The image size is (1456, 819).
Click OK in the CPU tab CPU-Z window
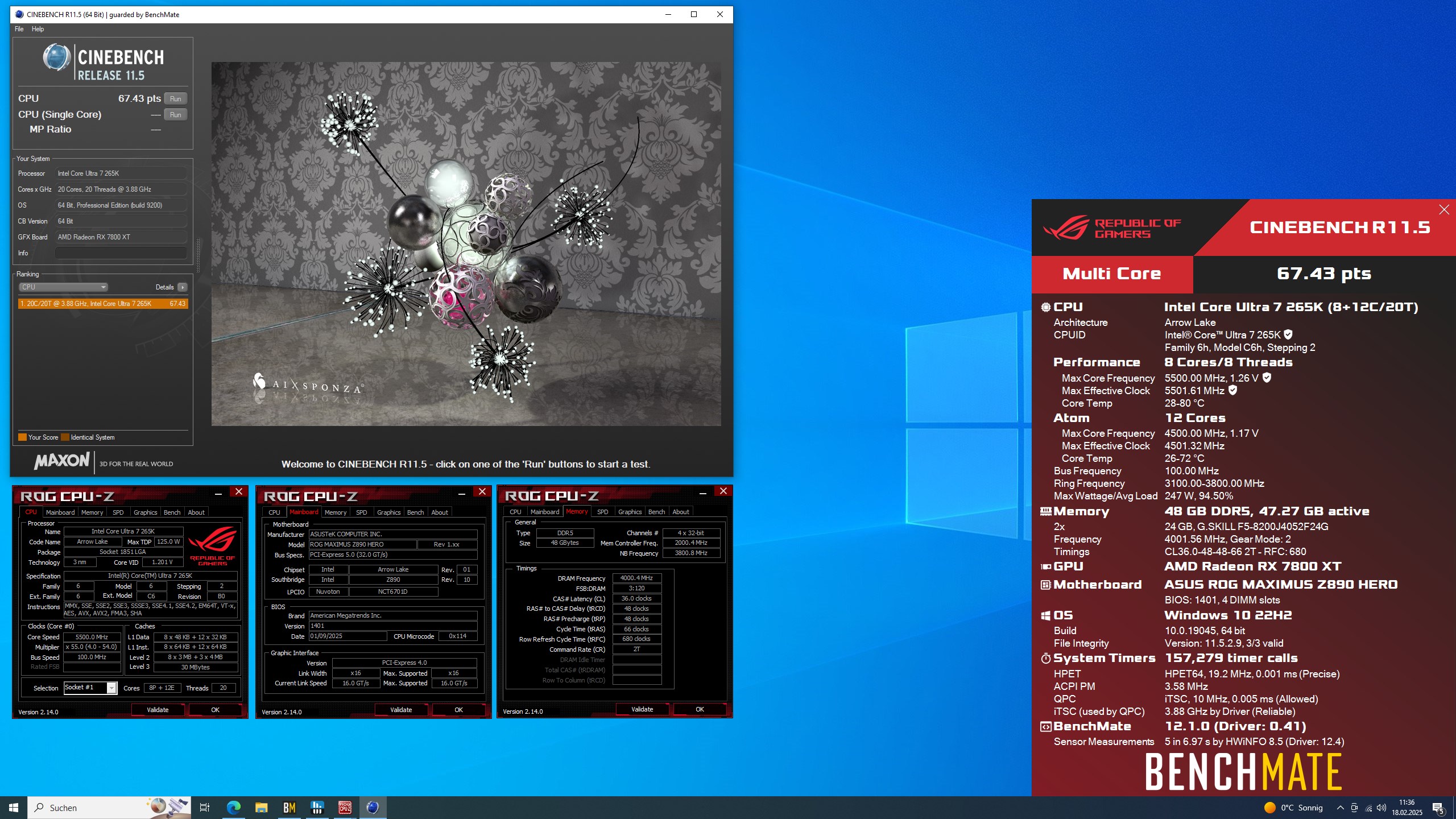(216, 710)
